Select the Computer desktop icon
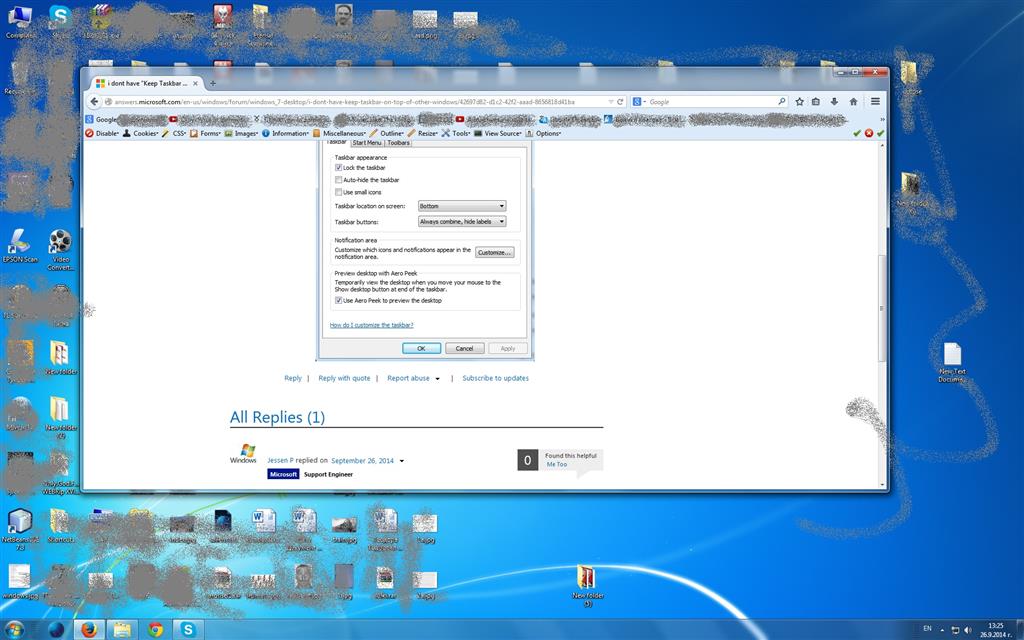 tap(20, 22)
